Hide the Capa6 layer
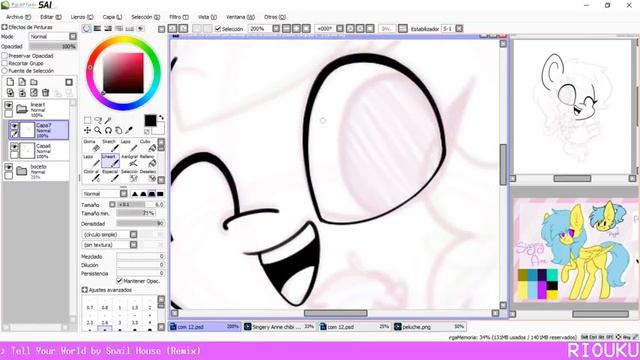Screen dimensions: 640x360 (14, 147)
